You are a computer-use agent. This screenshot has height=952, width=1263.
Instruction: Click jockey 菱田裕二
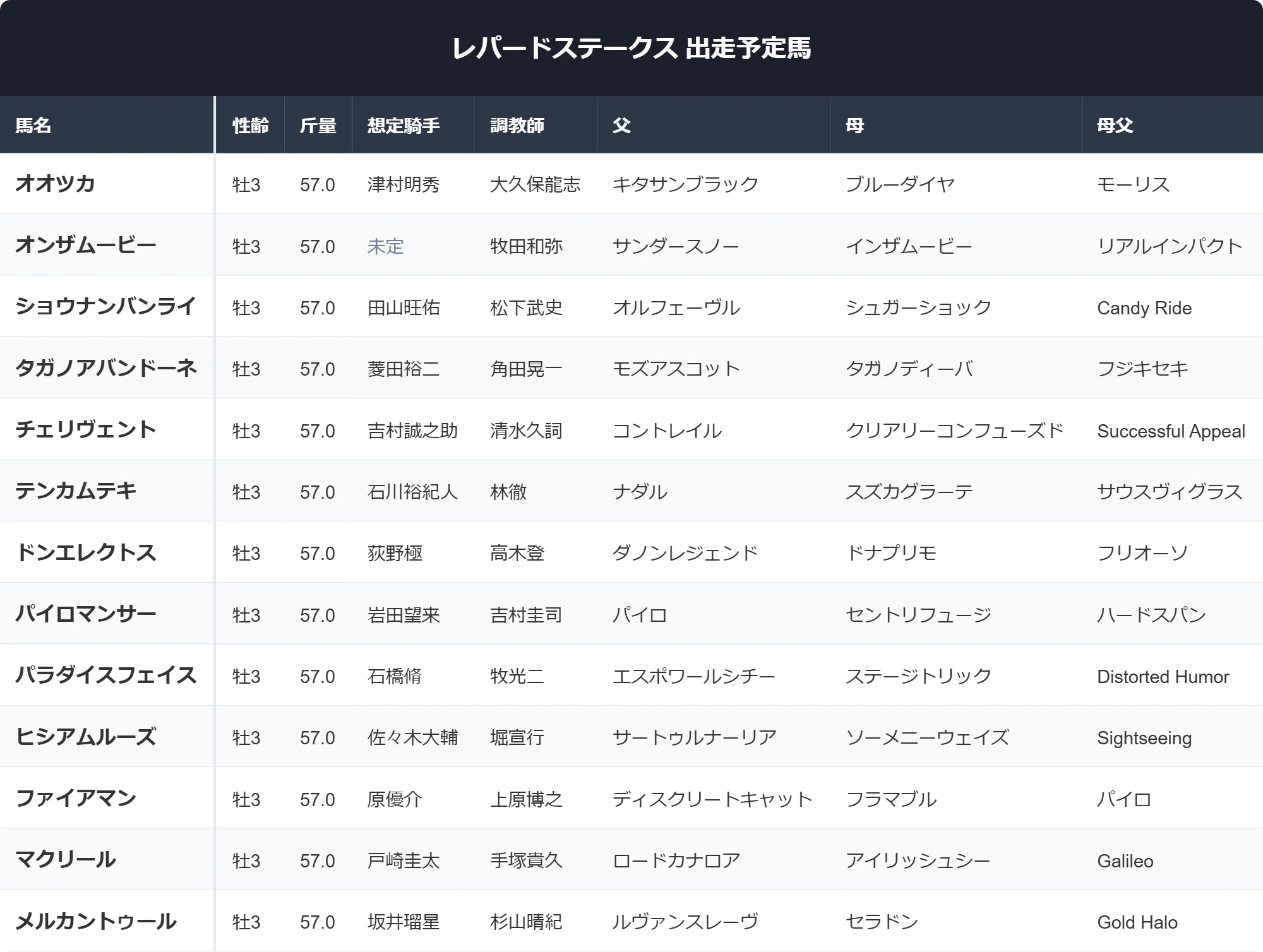404,369
